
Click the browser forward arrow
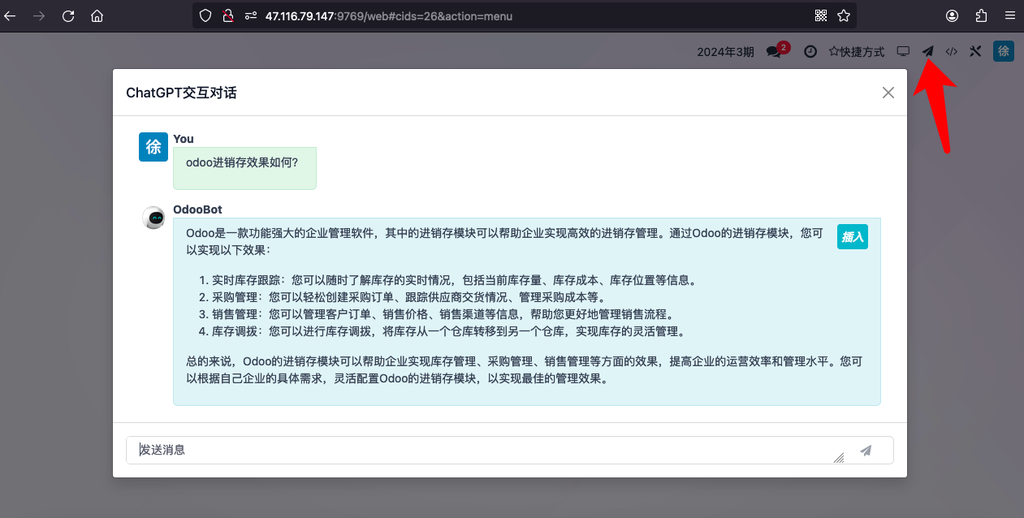click(39, 16)
